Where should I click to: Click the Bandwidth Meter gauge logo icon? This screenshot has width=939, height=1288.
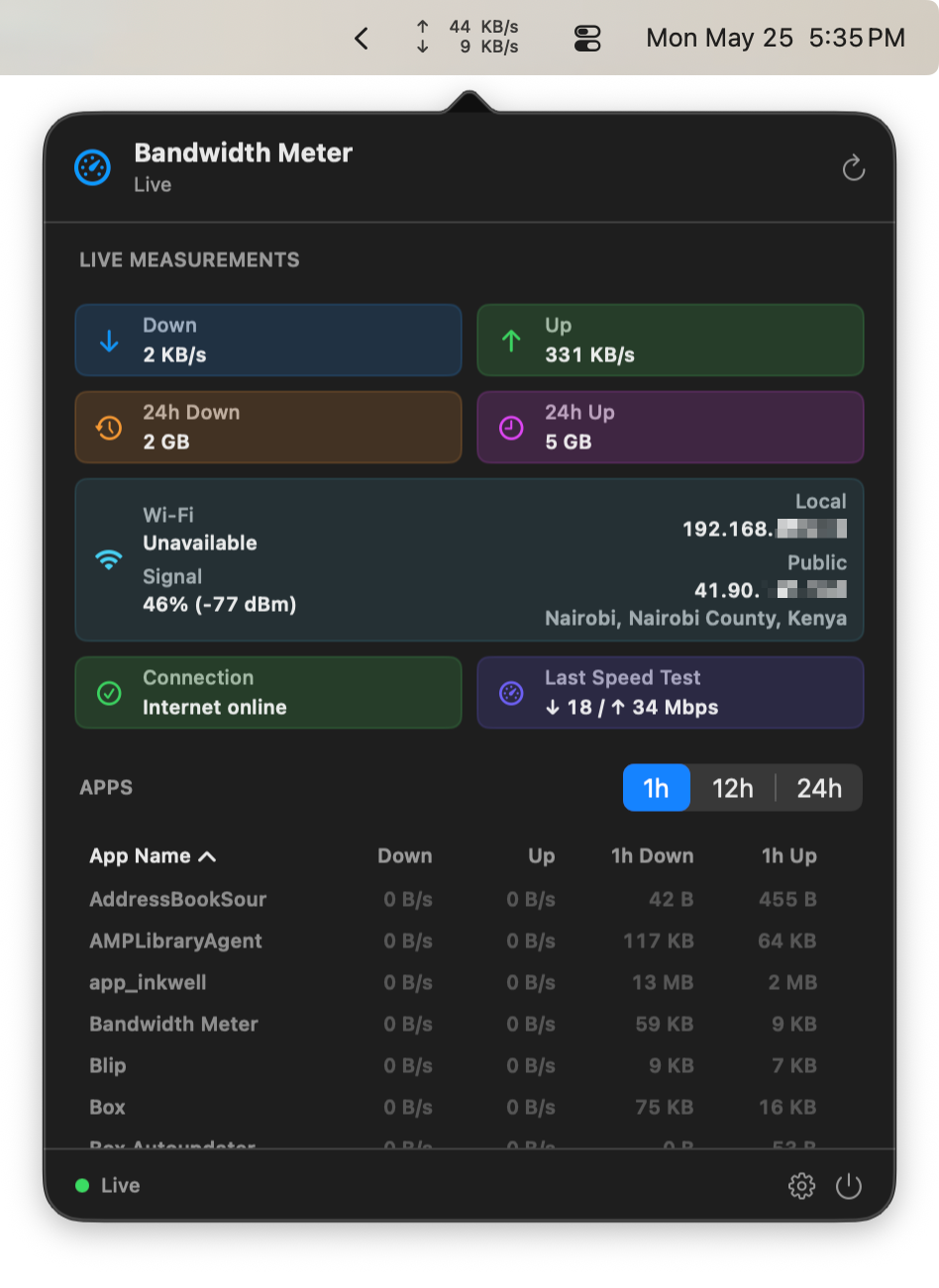click(x=93, y=167)
